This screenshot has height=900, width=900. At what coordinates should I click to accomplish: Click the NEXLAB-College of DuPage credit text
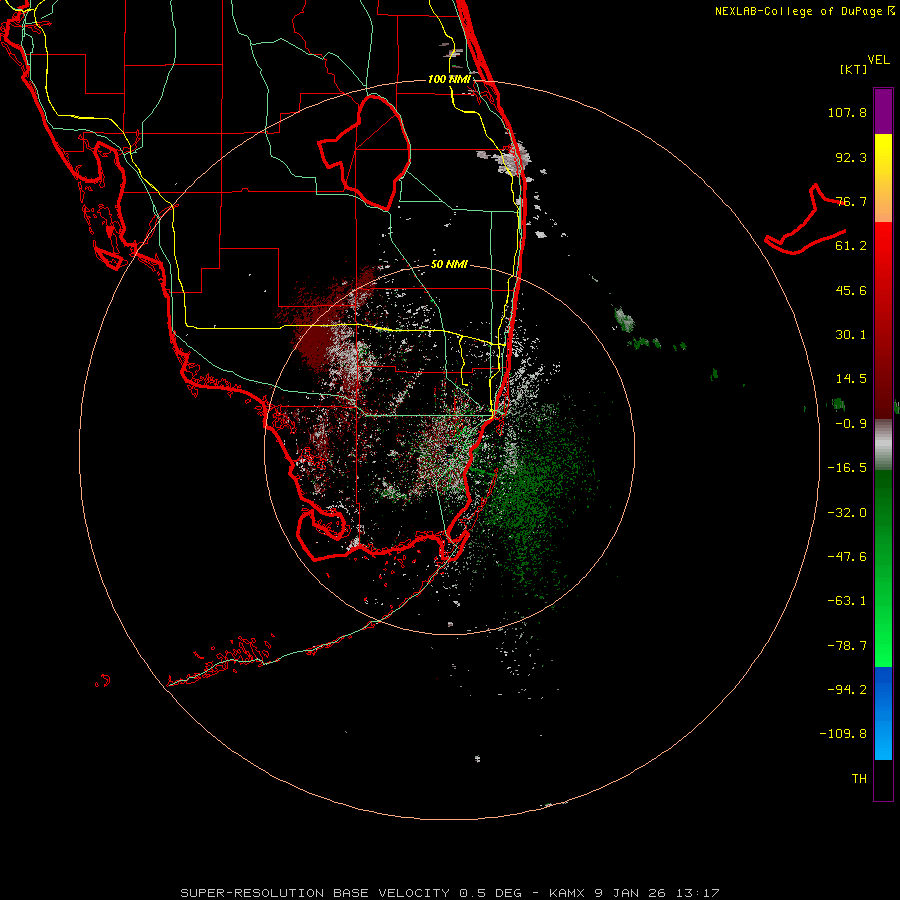coord(798,11)
